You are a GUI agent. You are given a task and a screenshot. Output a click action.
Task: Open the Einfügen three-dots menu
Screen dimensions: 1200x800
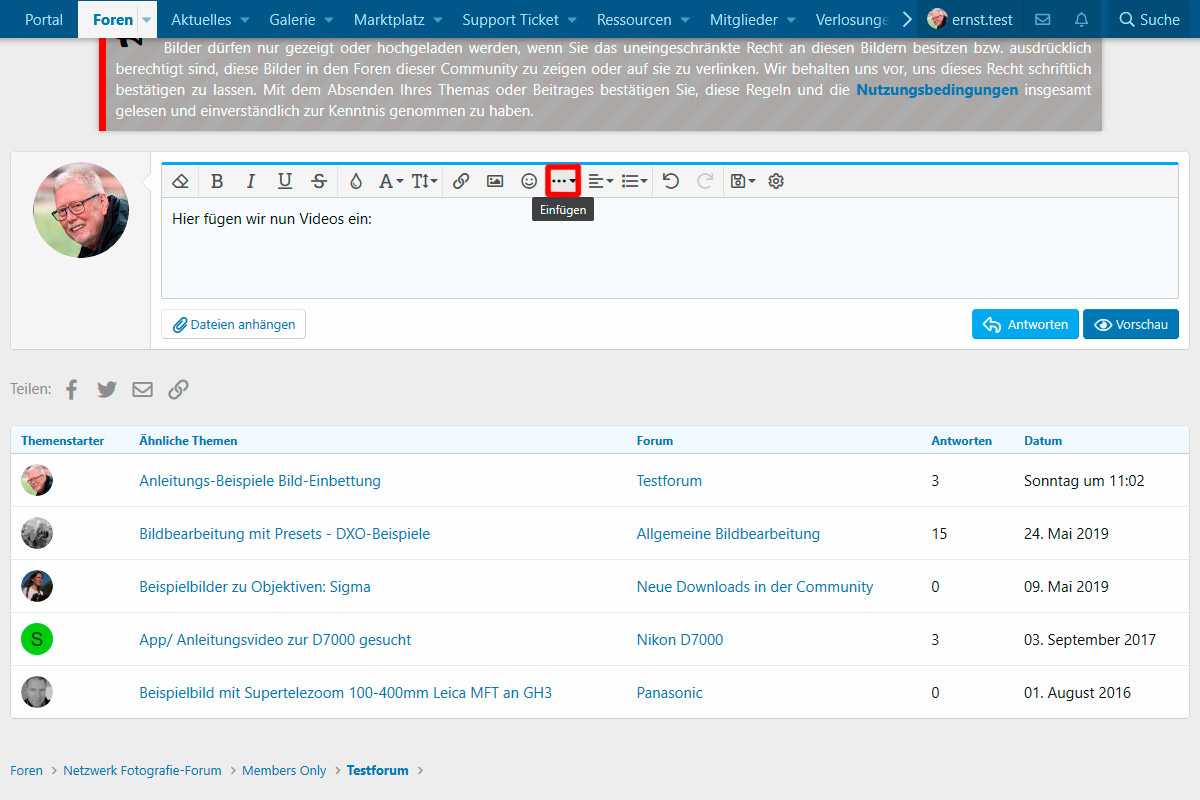coord(563,181)
